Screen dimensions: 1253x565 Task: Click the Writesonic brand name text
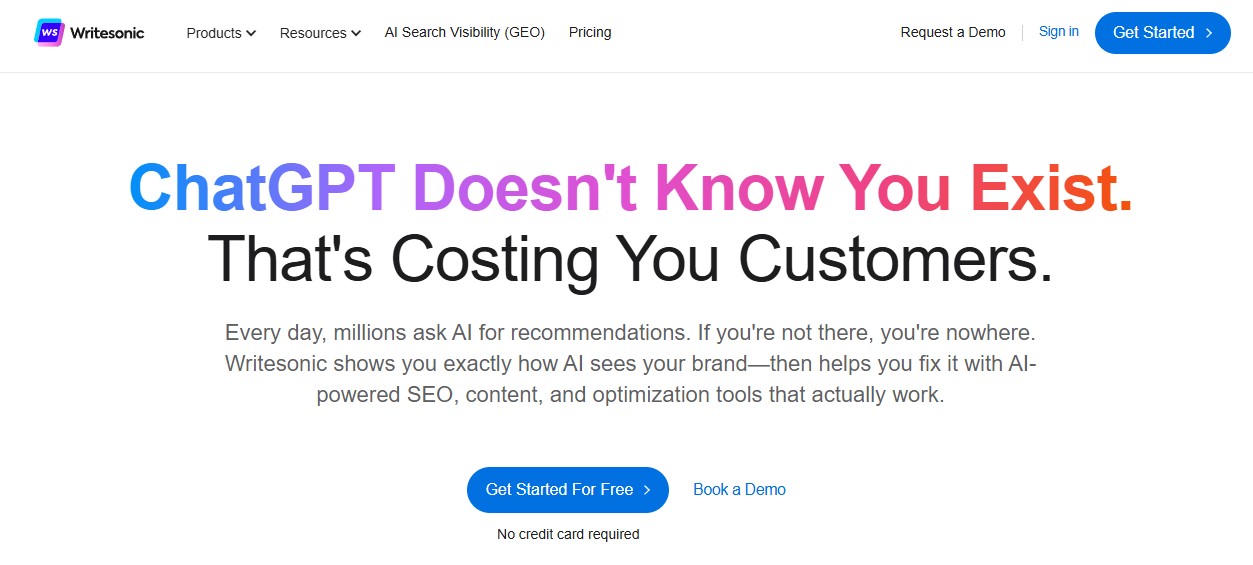click(x=107, y=33)
